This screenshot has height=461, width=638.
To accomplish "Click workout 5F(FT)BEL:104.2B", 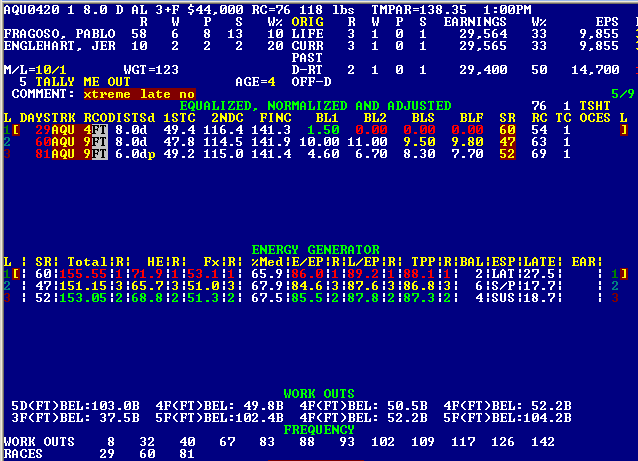I will coord(507,417).
